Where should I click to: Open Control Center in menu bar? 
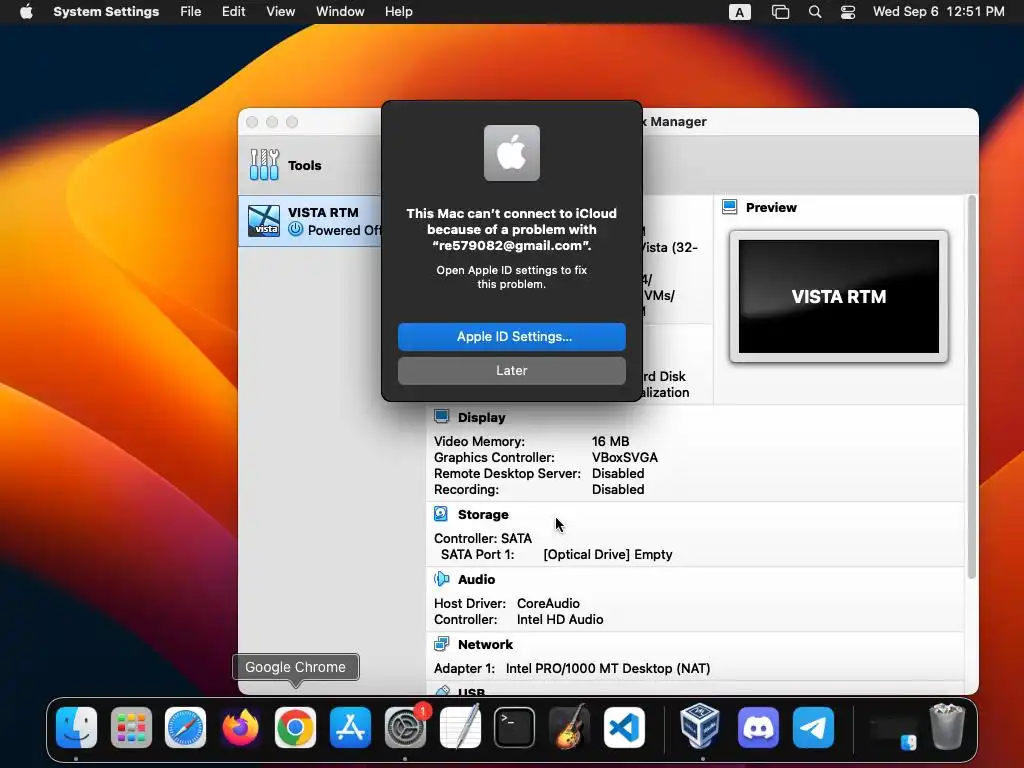click(848, 12)
